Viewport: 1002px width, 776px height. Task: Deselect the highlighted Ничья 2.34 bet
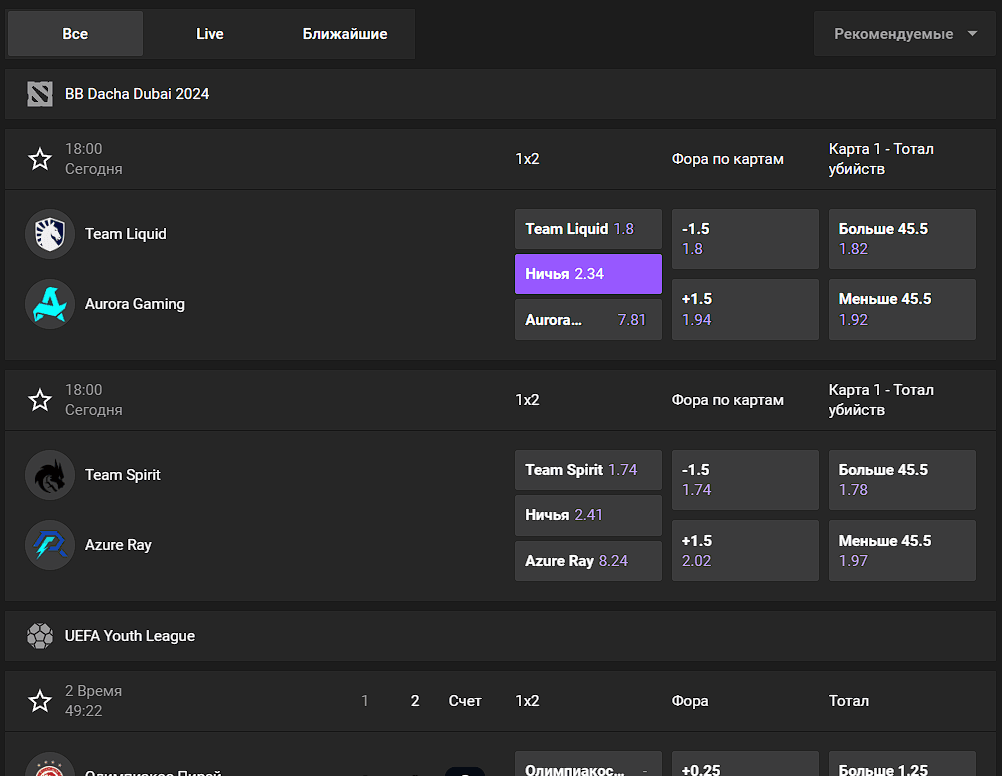(x=589, y=274)
